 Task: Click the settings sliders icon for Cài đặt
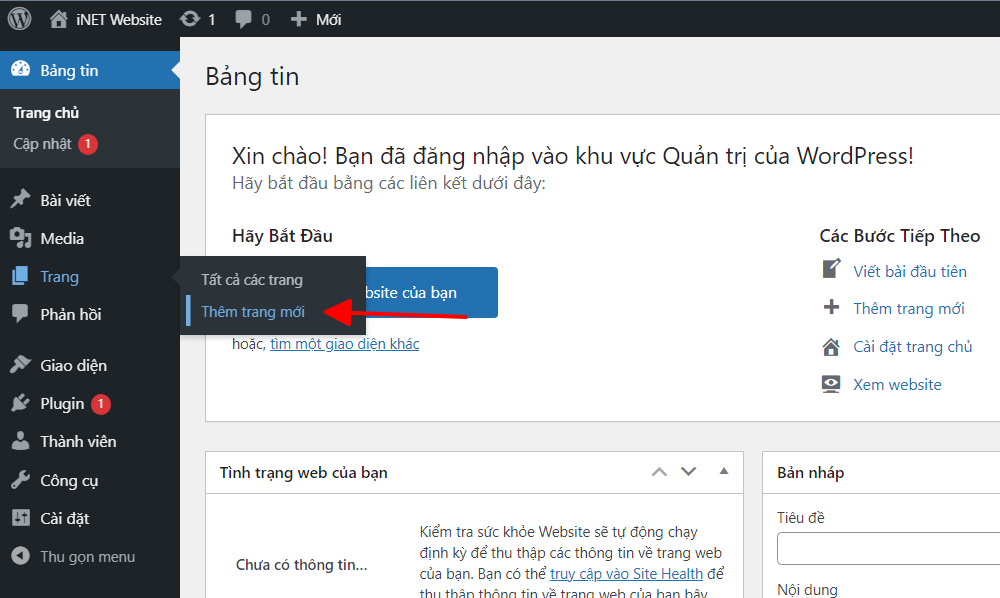pyautogui.click(x=20, y=518)
